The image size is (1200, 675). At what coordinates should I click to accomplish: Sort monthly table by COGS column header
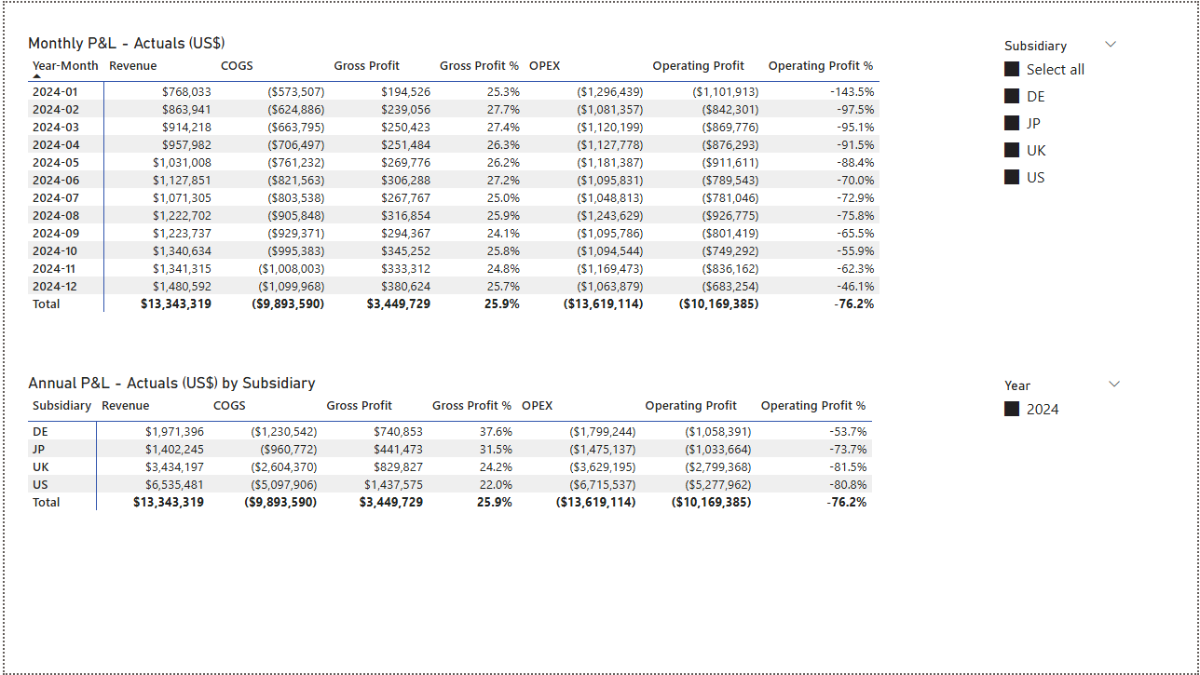click(x=237, y=66)
